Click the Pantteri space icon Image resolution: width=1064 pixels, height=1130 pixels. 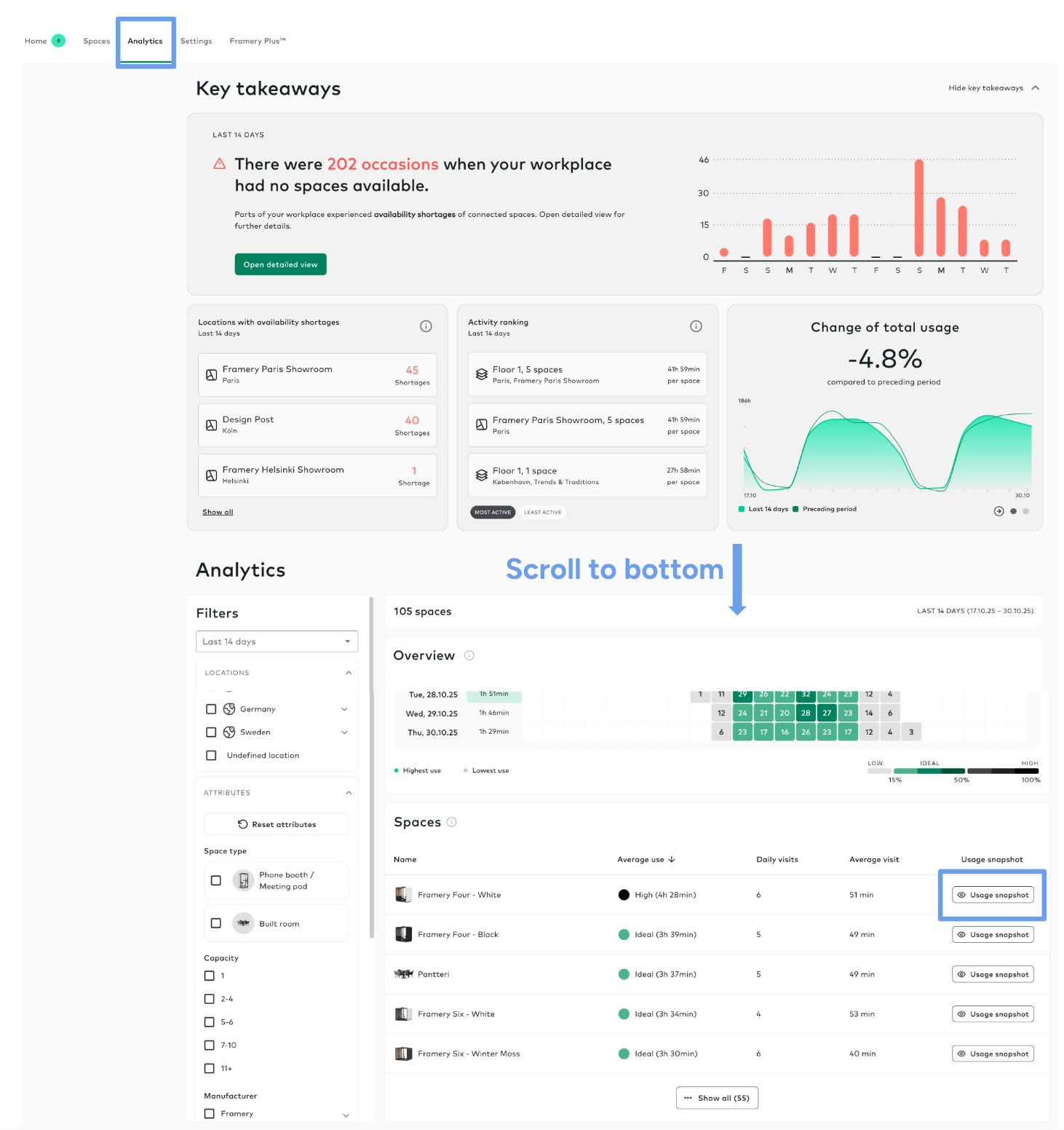pyautogui.click(x=403, y=974)
